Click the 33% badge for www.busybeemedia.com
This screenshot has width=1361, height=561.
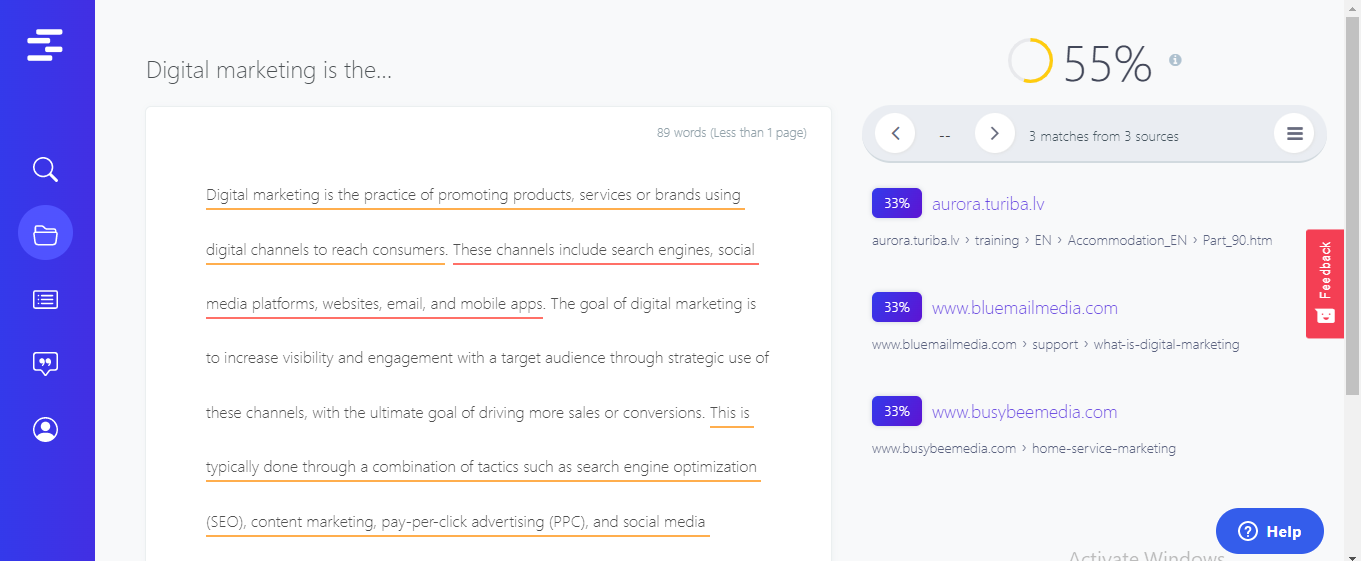point(896,411)
